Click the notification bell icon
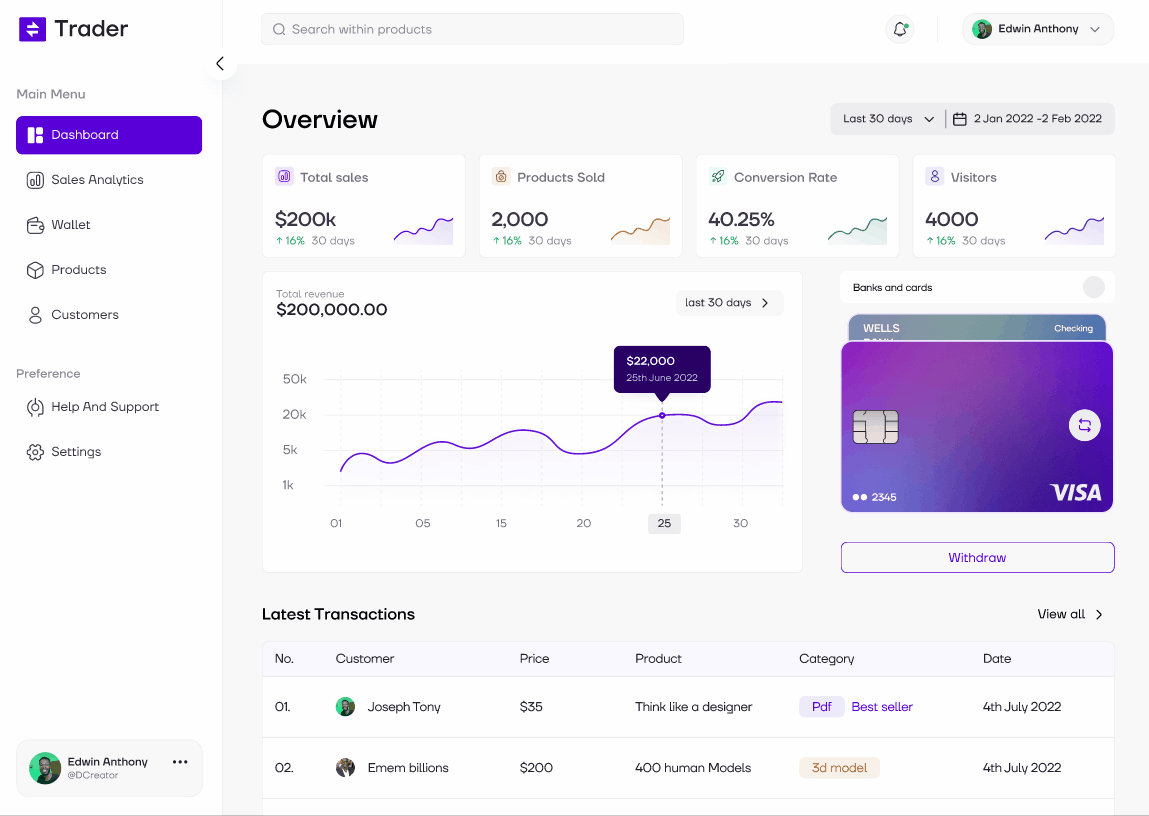Viewport: 1149px width, 816px height. tap(899, 29)
